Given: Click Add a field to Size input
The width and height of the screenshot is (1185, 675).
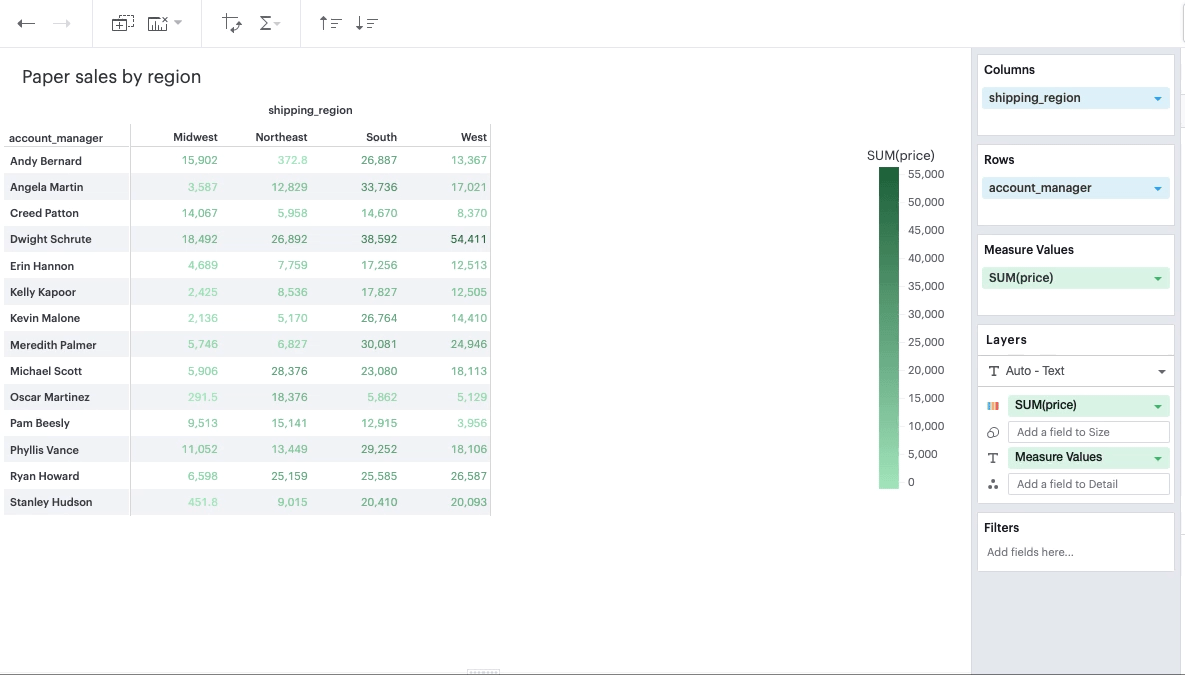Looking at the screenshot, I should [1089, 431].
